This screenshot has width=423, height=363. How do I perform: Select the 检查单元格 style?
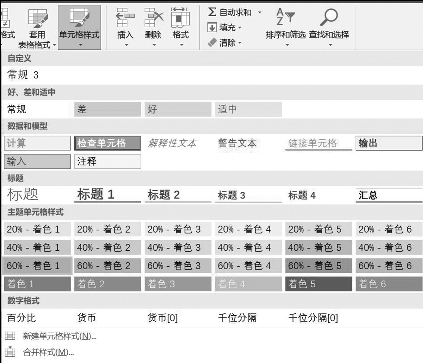click(107, 143)
